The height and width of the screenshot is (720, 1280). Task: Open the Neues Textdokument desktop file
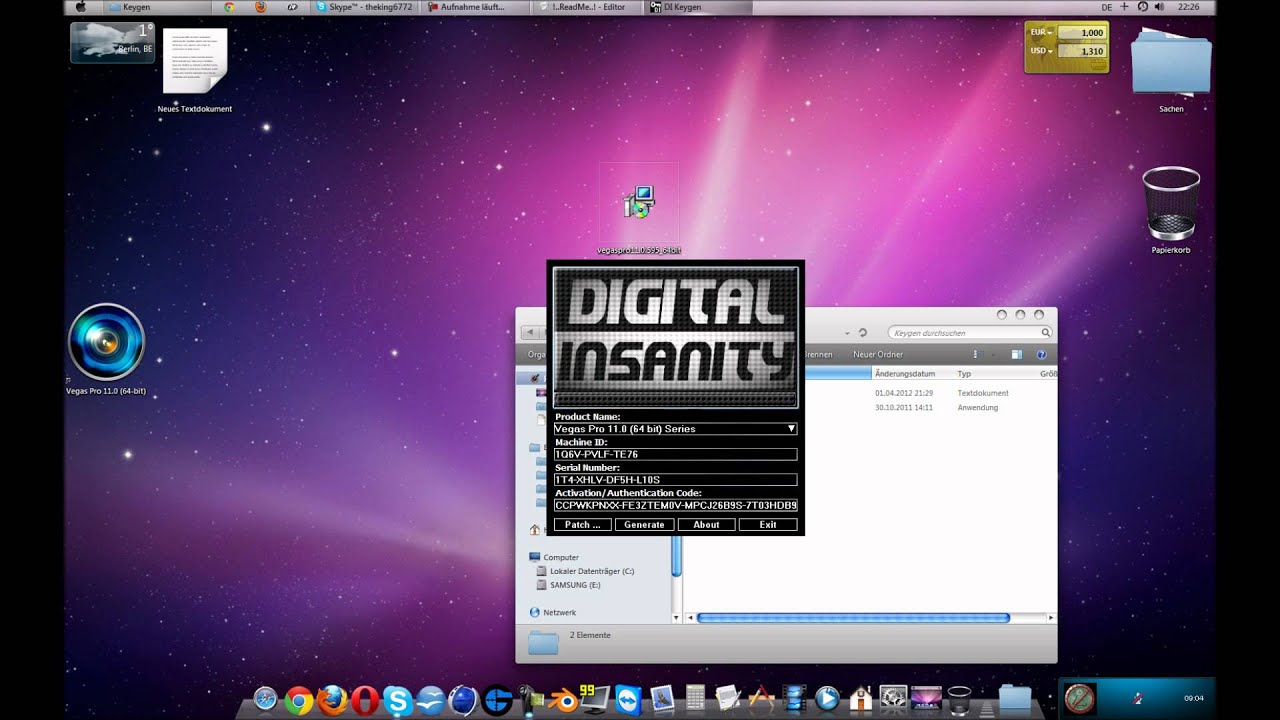195,68
